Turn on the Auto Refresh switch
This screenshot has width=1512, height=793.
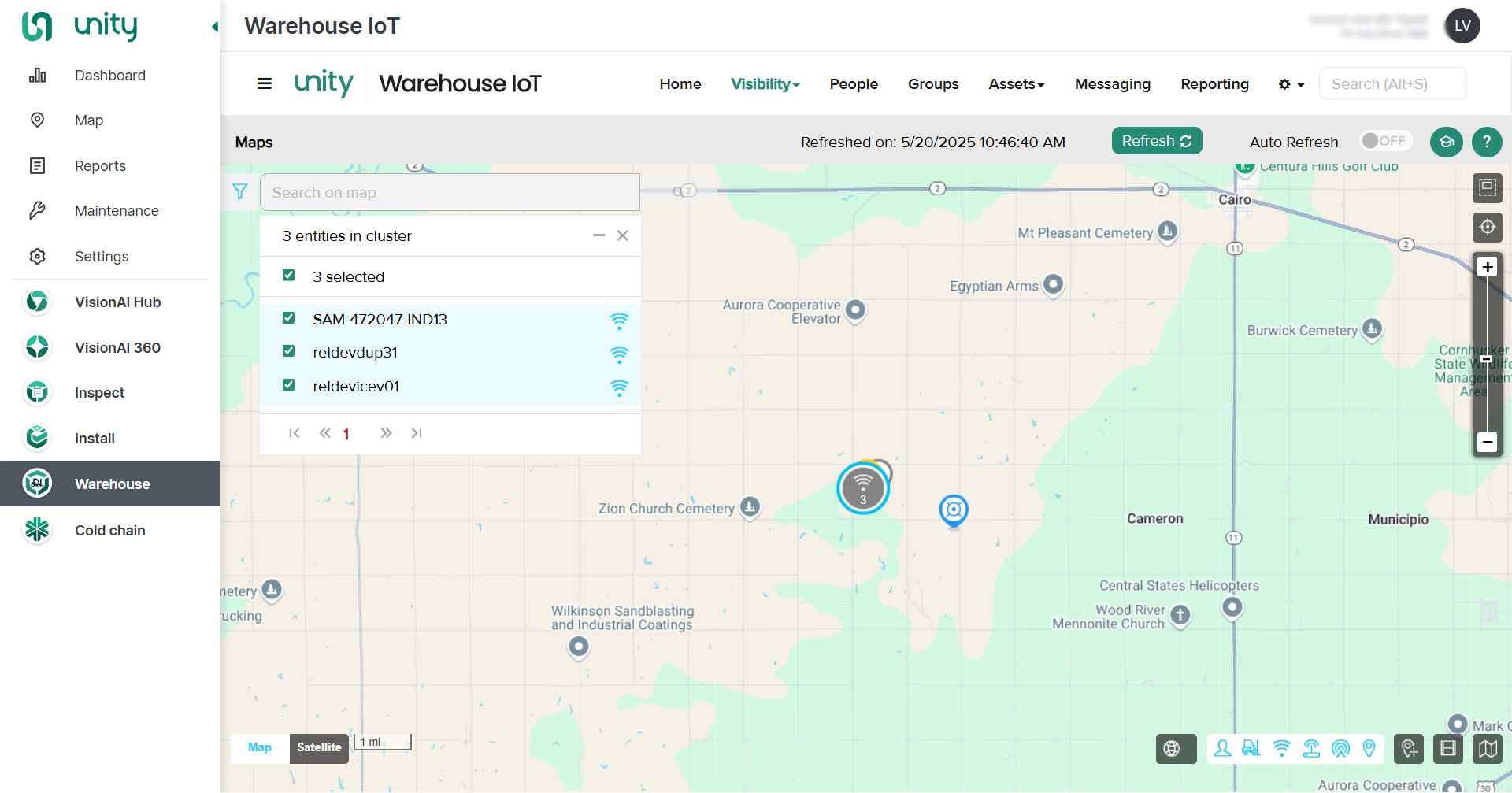(x=1385, y=141)
